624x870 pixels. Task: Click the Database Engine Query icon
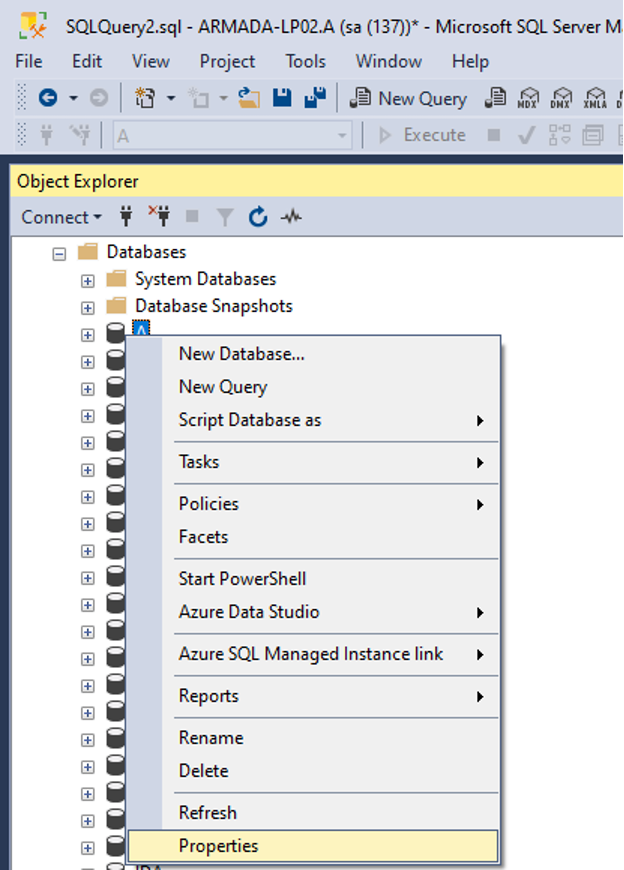coord(495,98)
